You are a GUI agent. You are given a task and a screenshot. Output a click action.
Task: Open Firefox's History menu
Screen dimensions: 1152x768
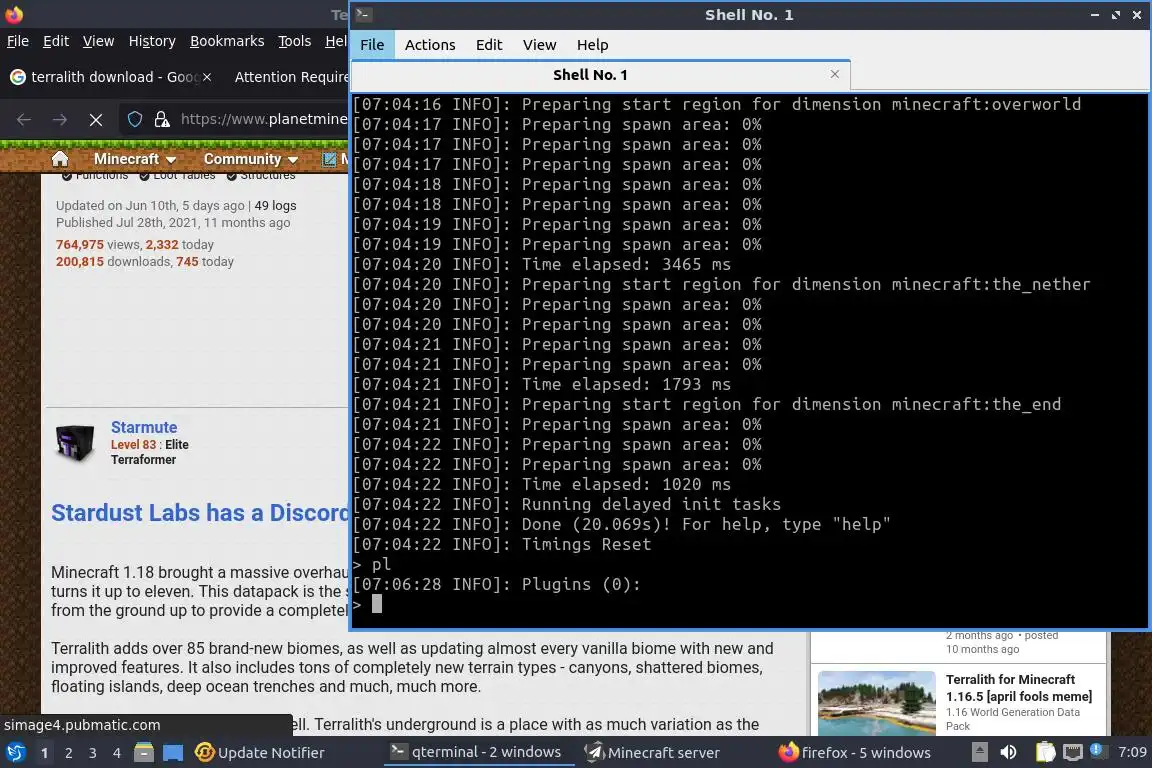152,41
